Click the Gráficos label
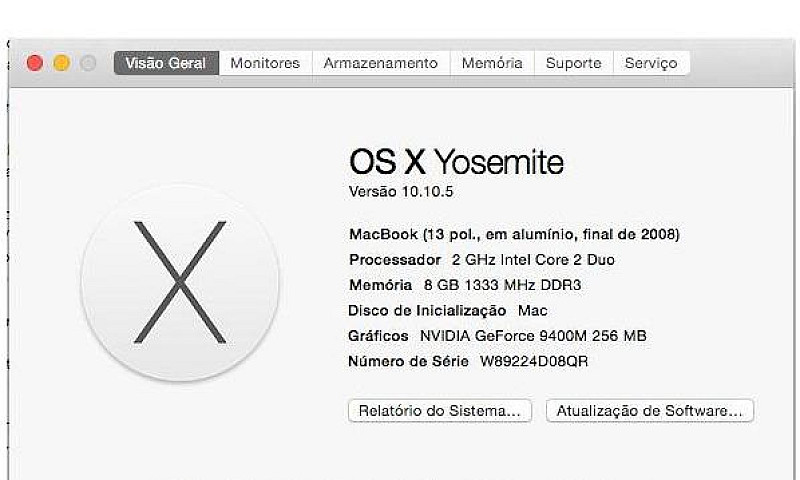The image size is (800, 480). pos(378,336)
